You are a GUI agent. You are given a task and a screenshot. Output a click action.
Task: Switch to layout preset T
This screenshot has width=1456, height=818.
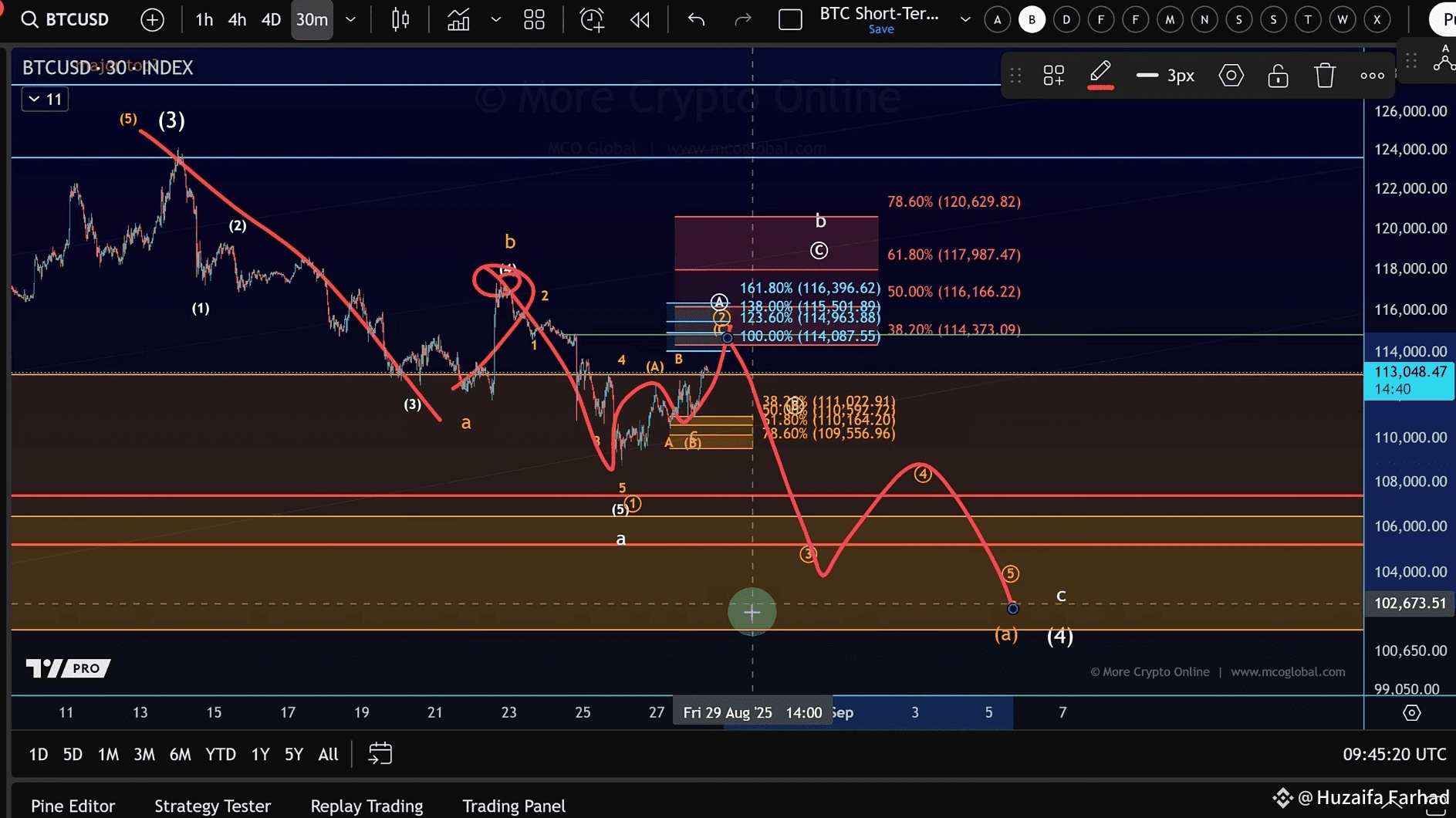coord(1308,20)
